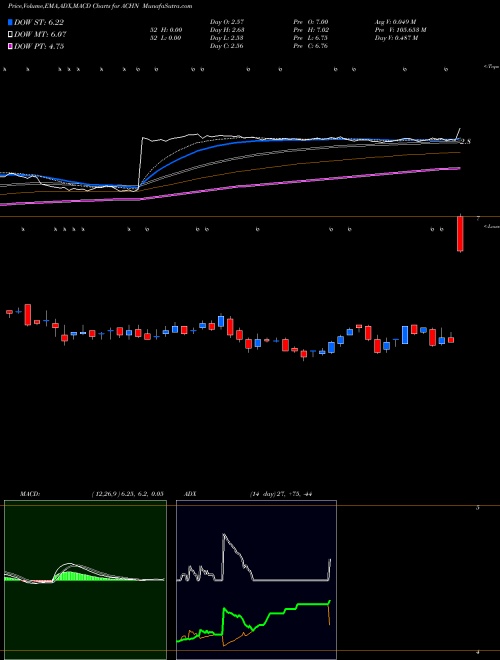Click the MACD (12,26,9) parameter values
500x660 pixels.
click(128, 494)
